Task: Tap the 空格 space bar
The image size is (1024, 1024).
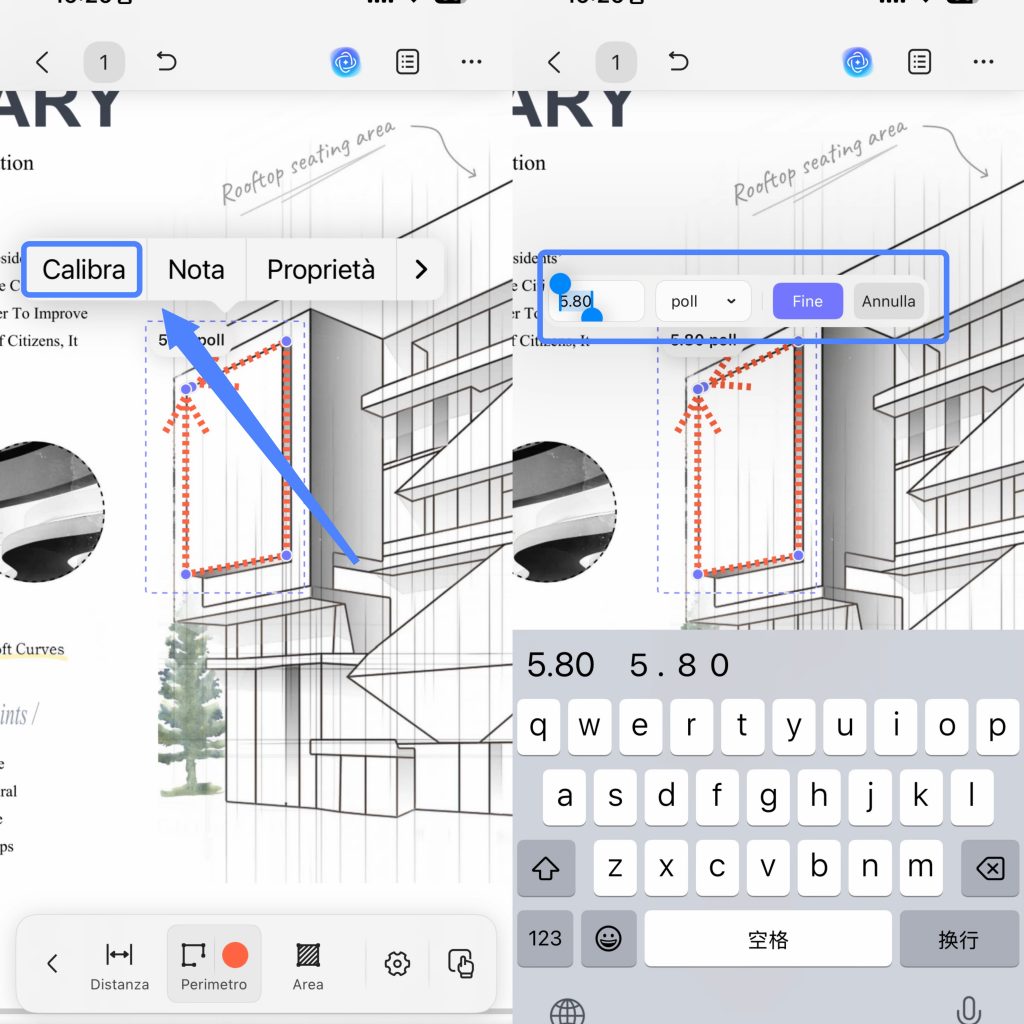Action: (x=768, y=938)
